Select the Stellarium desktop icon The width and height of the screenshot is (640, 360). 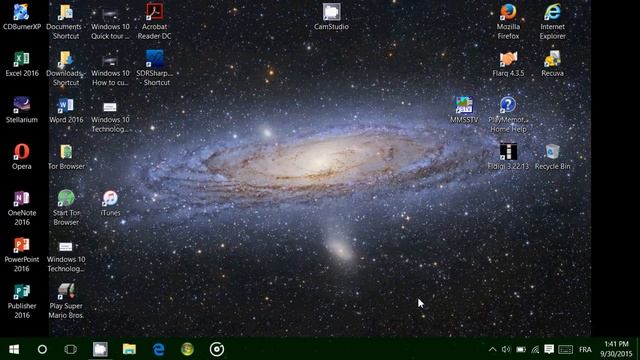(22, 110)
